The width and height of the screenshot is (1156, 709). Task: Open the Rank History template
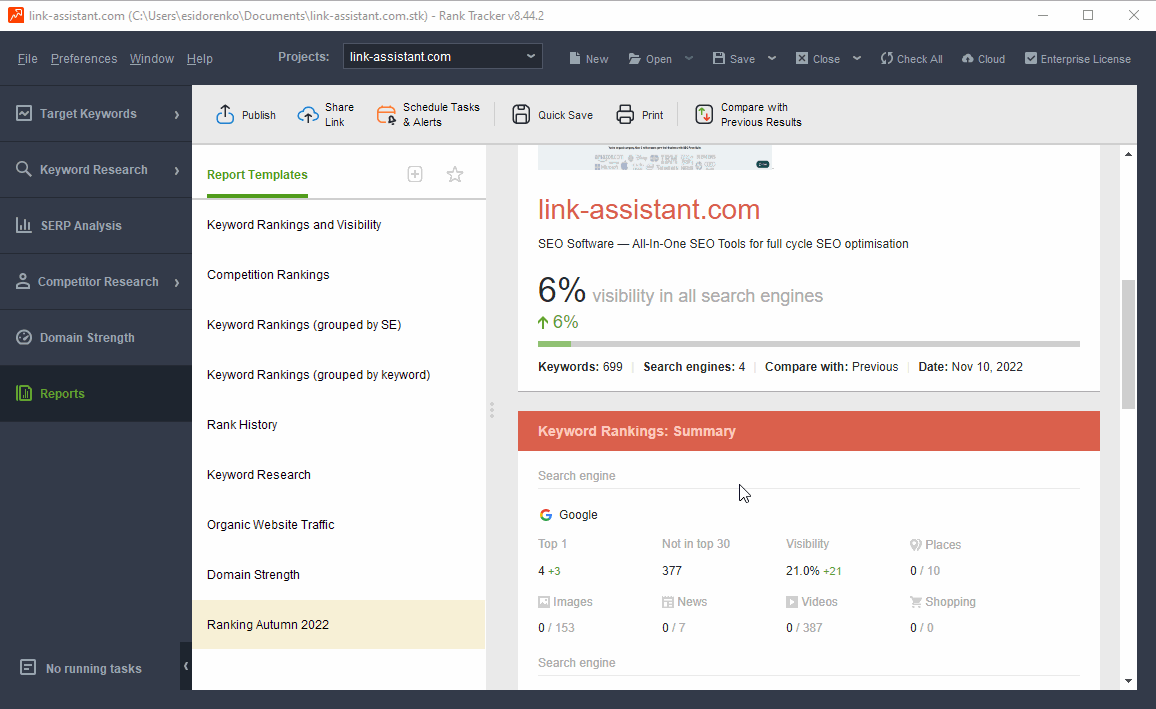(339, 425)
